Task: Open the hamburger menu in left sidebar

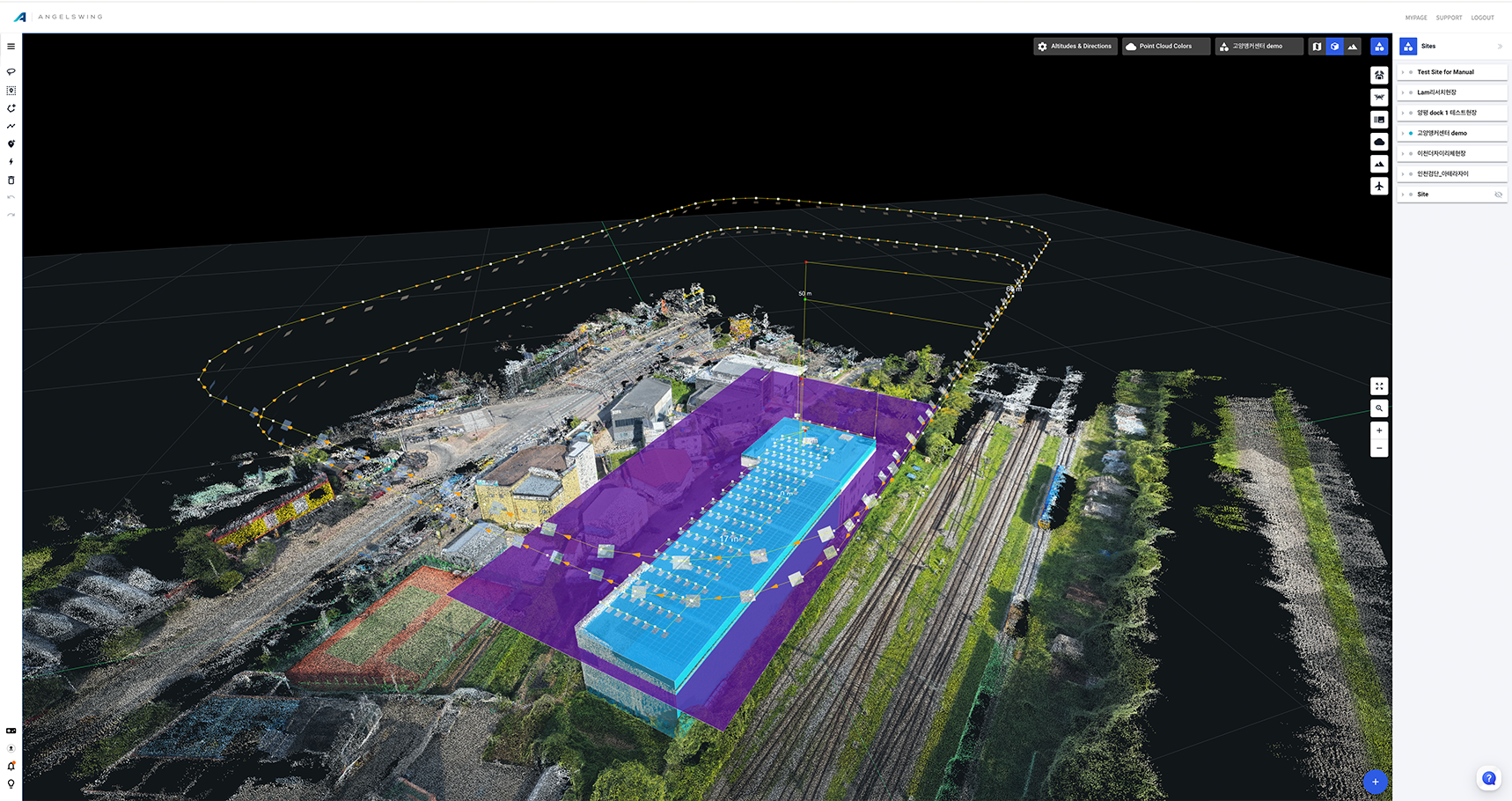Action: [11, 47]
